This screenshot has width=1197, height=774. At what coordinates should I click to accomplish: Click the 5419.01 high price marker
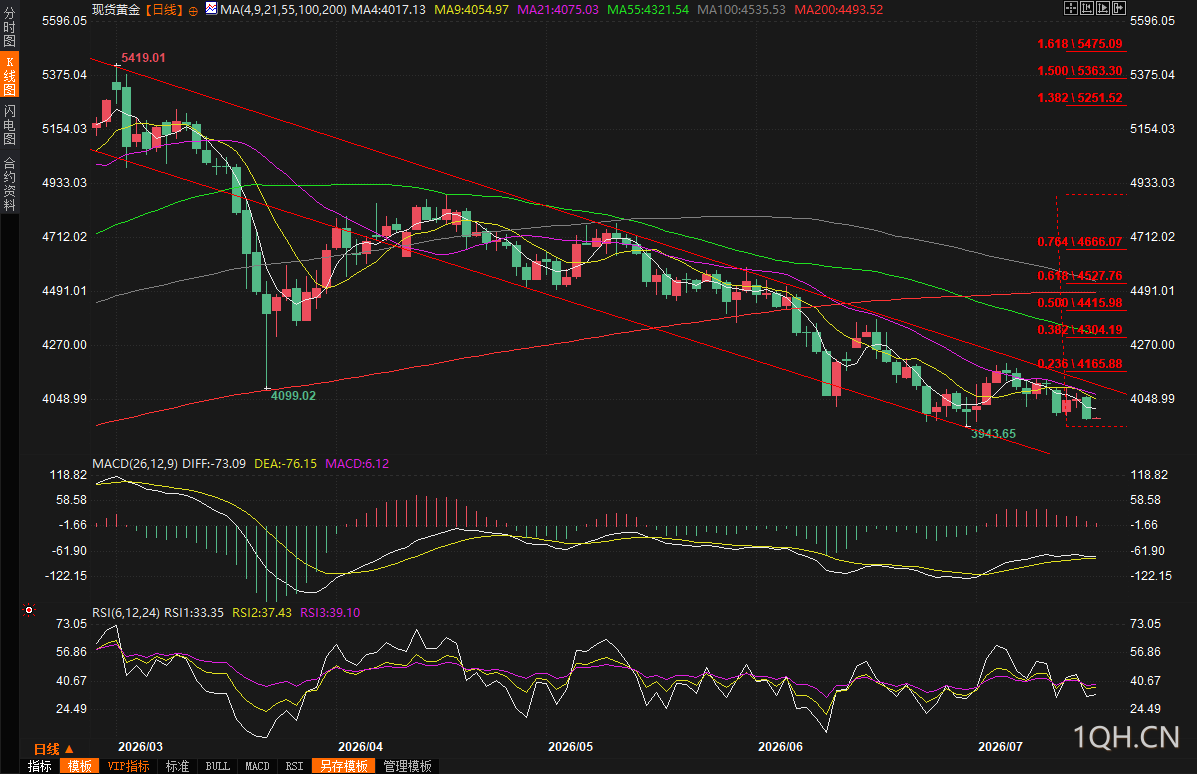144,57
